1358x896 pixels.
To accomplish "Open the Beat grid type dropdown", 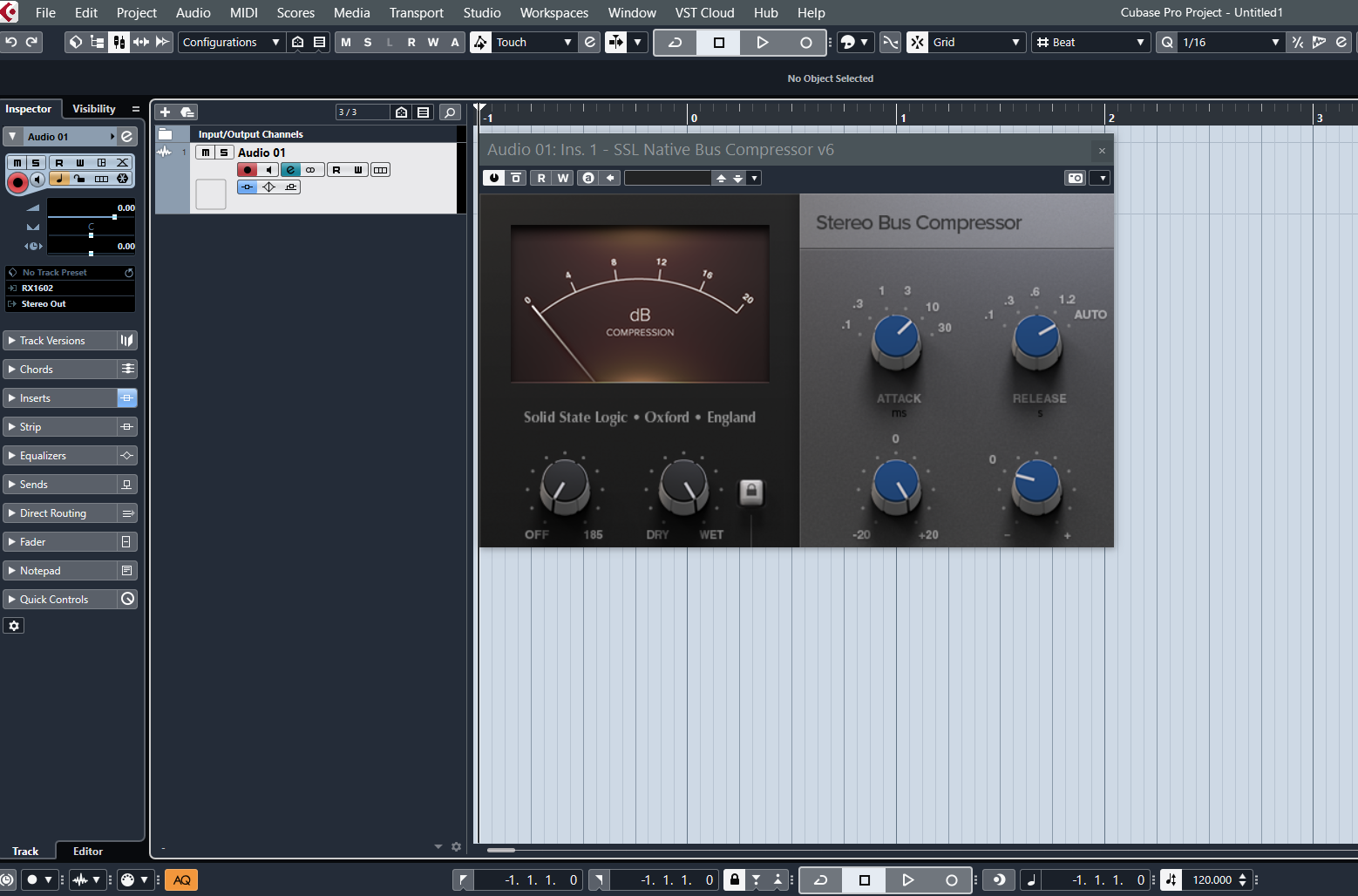I will (1090, 42).
